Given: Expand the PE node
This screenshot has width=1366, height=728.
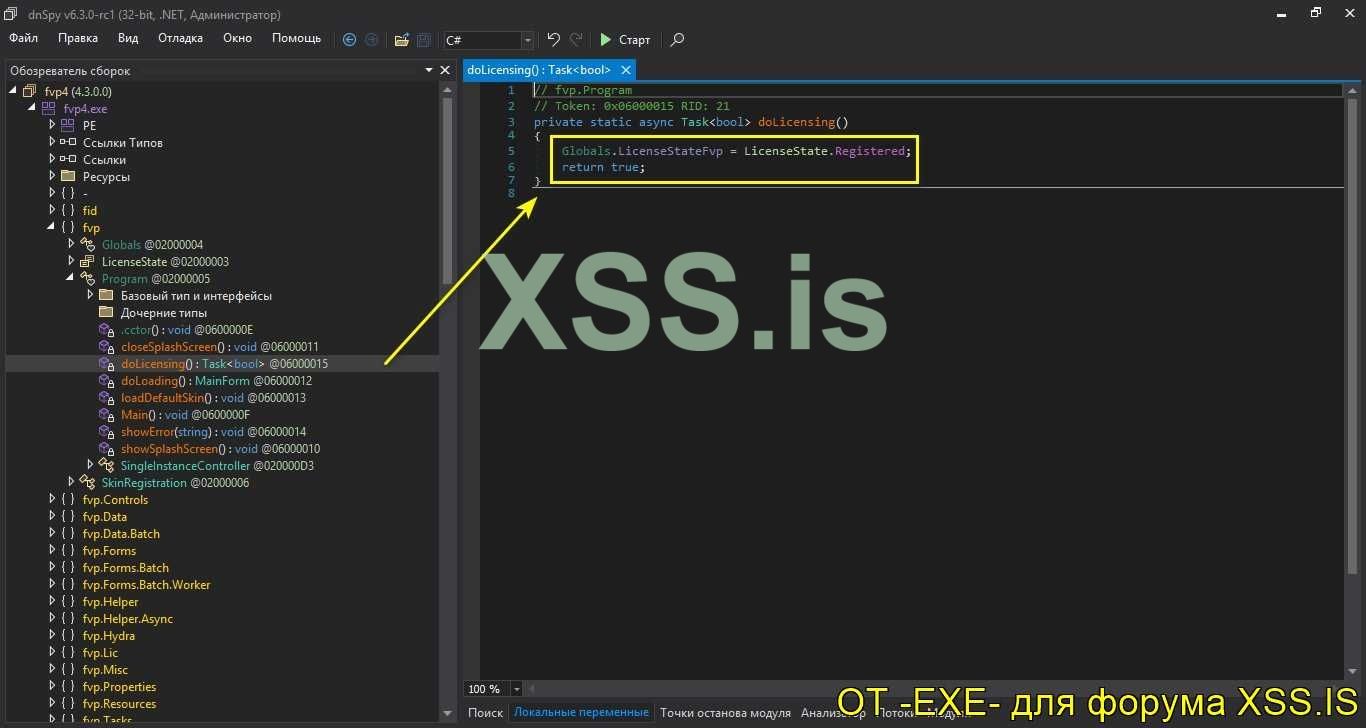Looking at the screenshot, I should tap(52, 126).
